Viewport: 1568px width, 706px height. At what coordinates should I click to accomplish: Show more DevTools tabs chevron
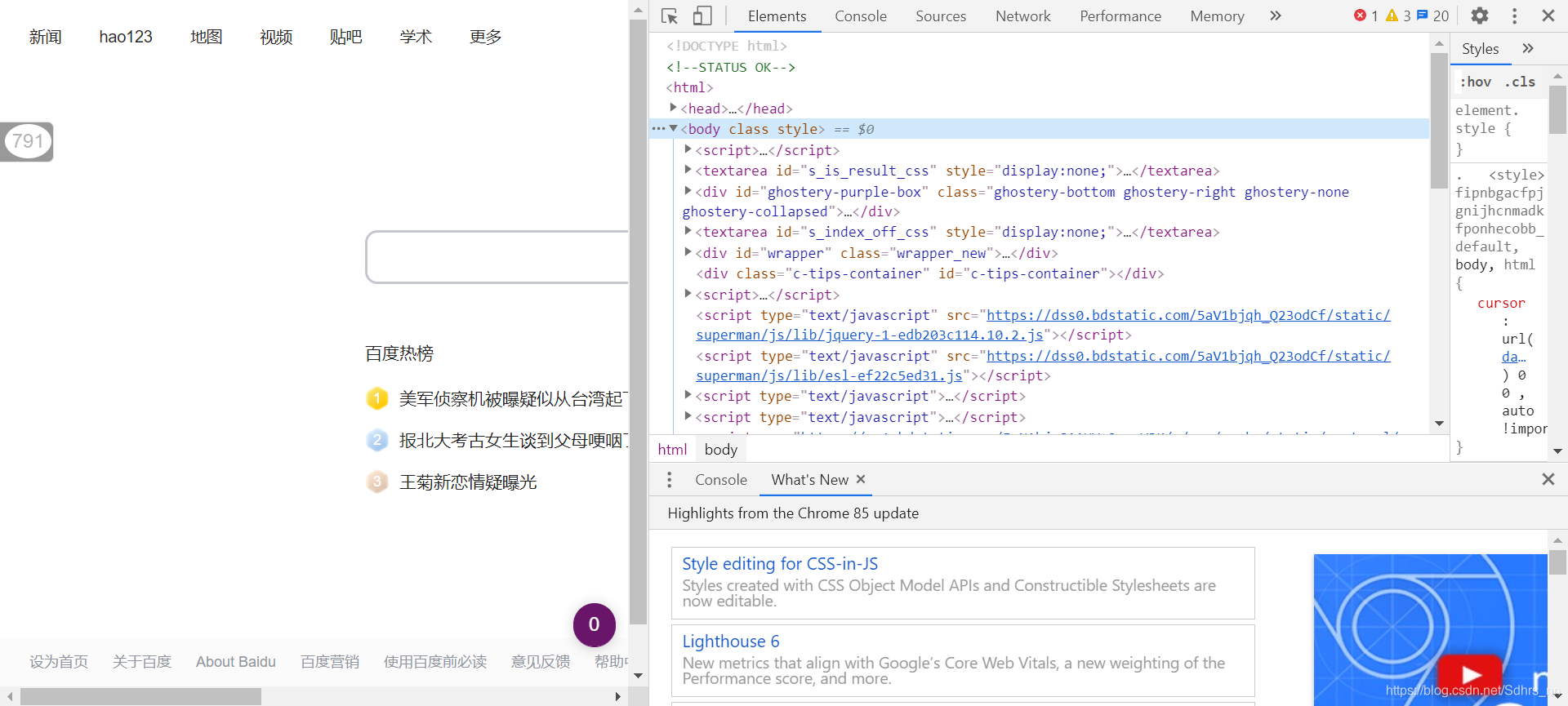(1276, 16)
